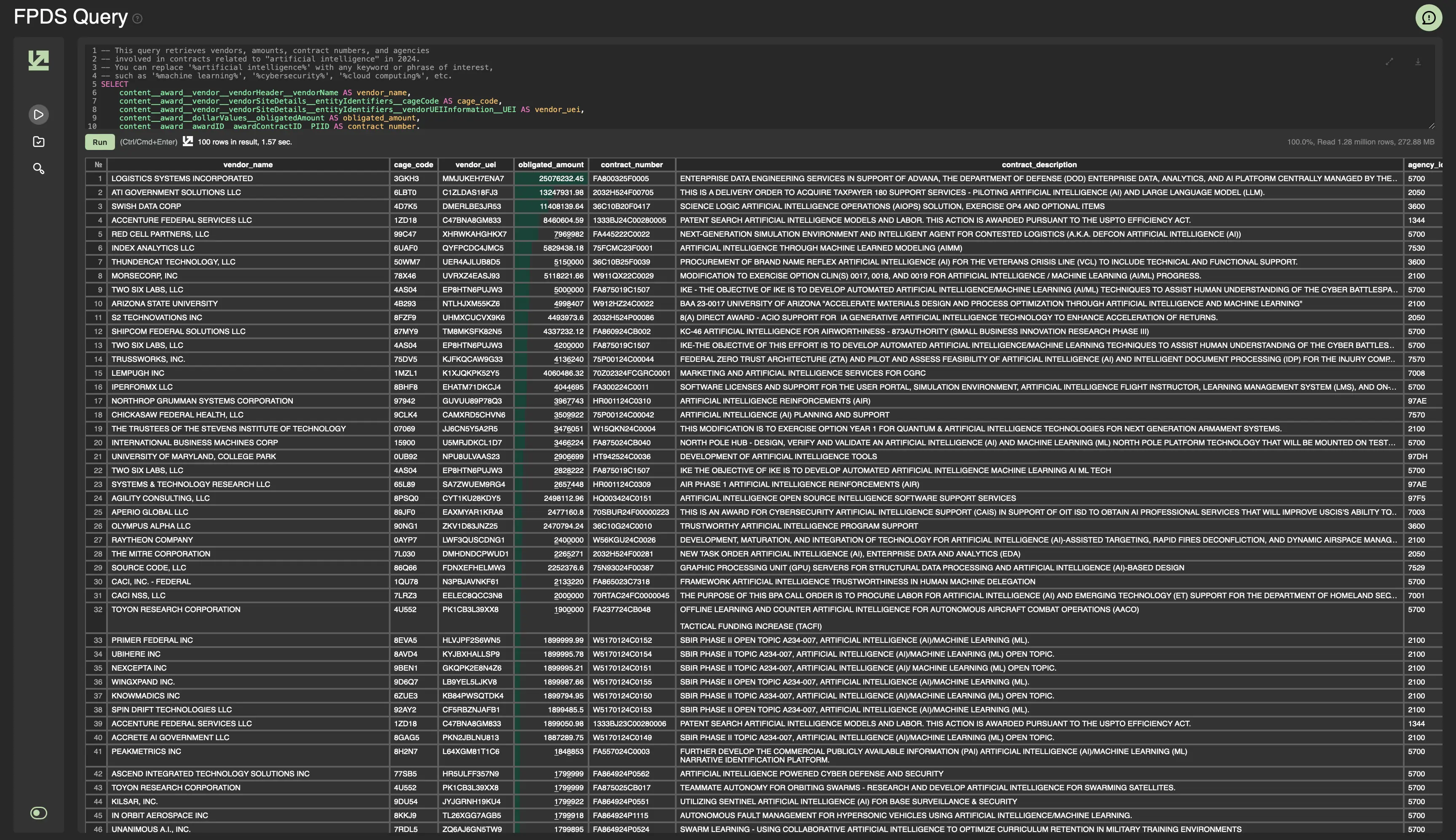Click vendor UEI DMERLBE3JR53

[475, 206]
